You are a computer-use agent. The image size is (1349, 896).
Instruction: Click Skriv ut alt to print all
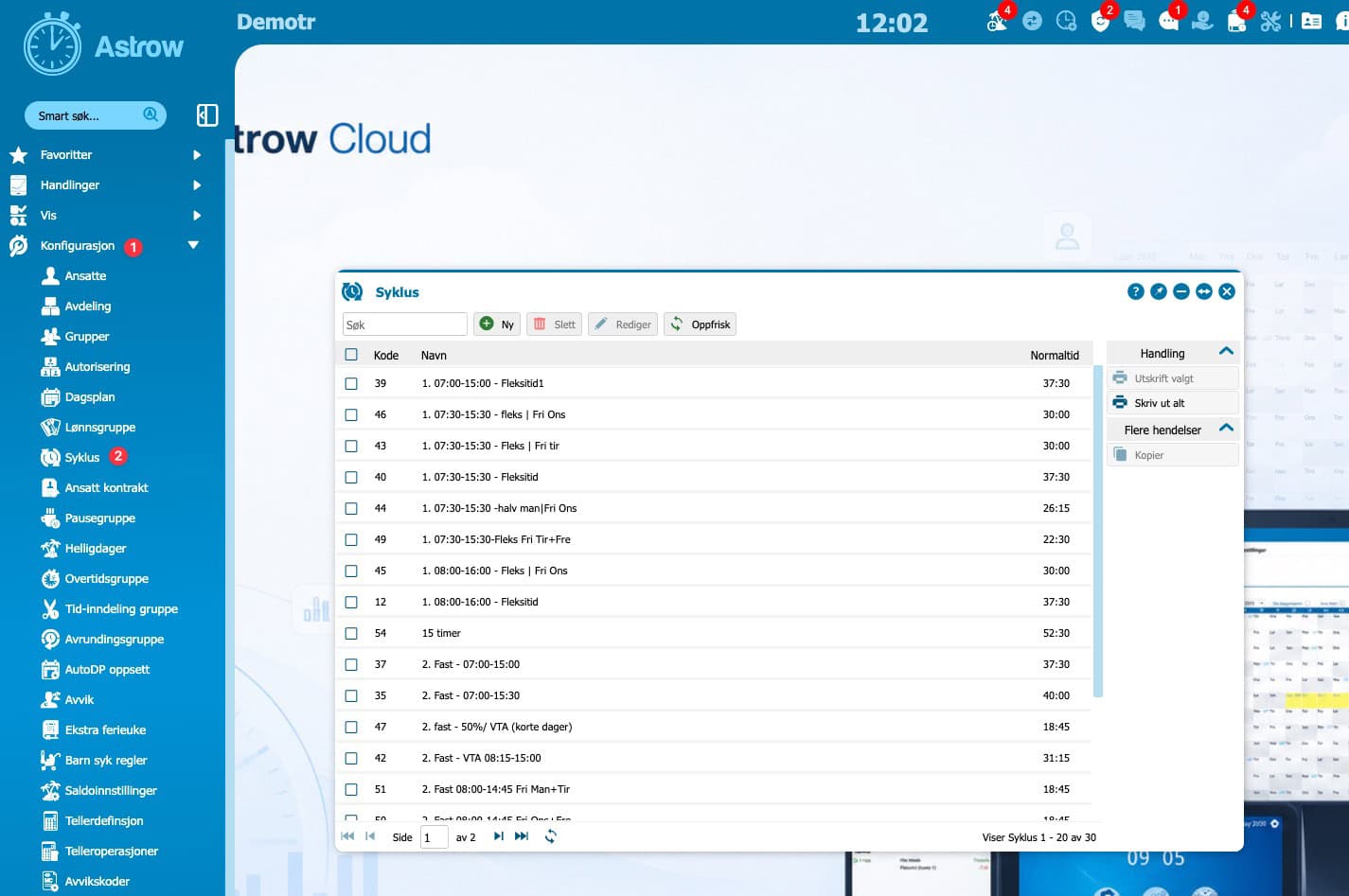tap(1173, 403)
